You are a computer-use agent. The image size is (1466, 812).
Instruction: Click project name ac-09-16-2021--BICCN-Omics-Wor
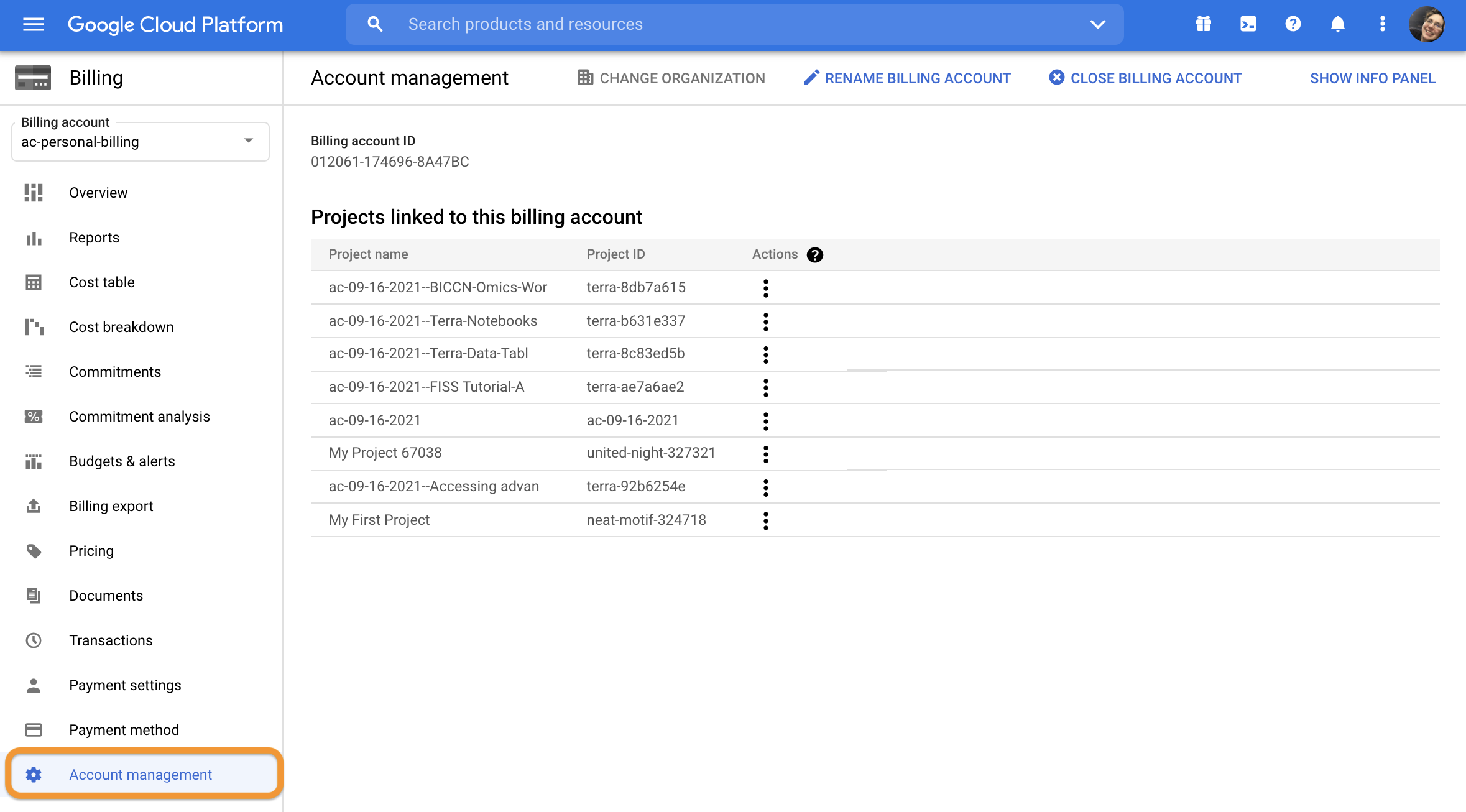[x=438, y=287]
